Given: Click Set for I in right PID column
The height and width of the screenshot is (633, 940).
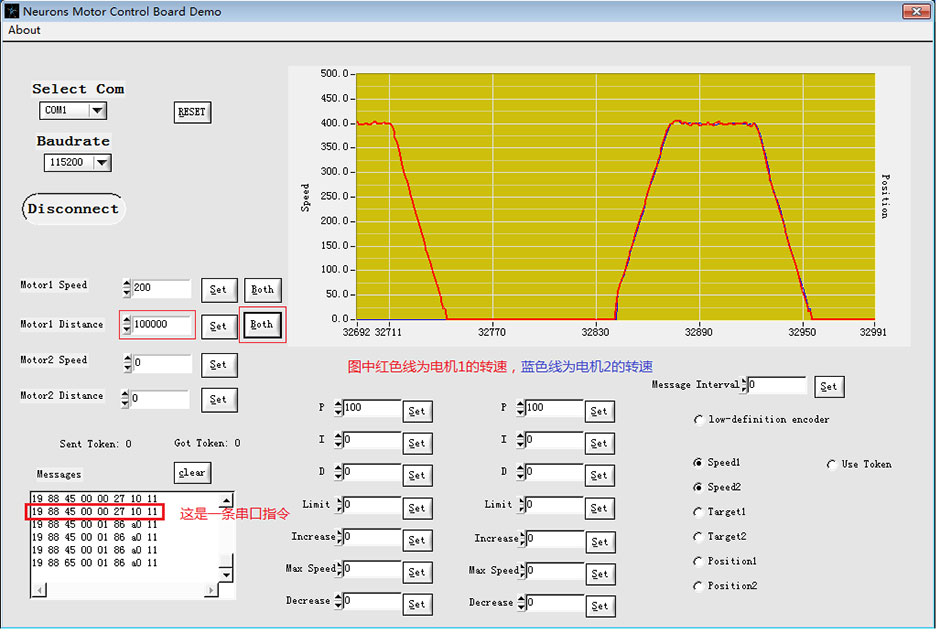Looking at the screenshot, I should [599, 443].
